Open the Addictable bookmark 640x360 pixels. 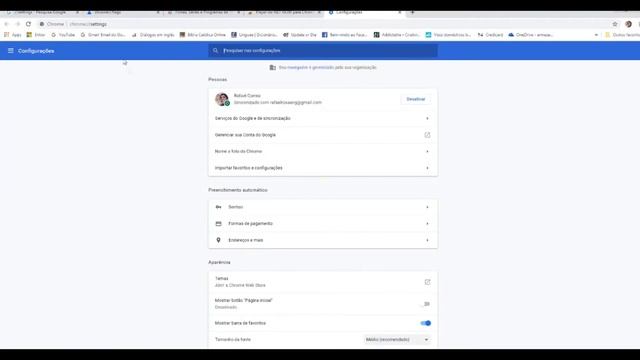pos(396,35)
